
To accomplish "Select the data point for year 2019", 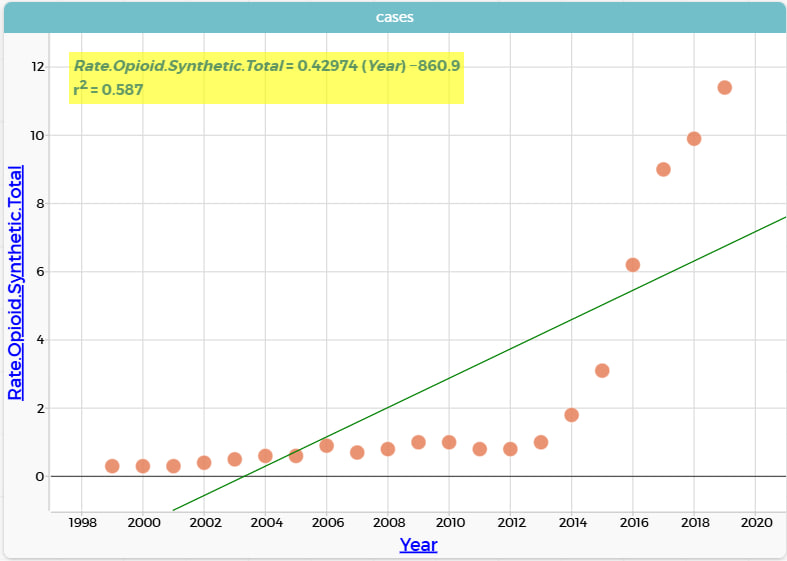I will pos(725,88).
